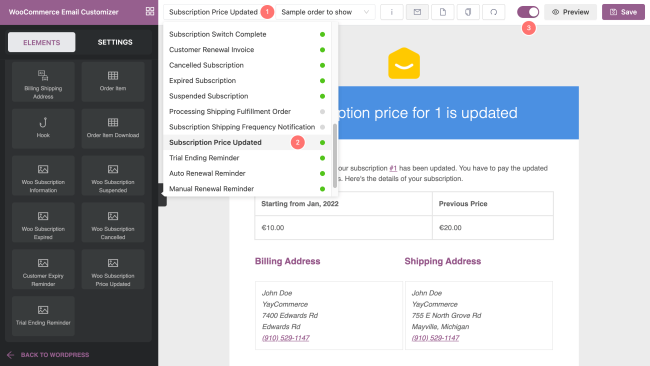Select Woo Subscription Price Updated element
This screenshot has height=366, width=650.
click(x=113, y=269)
